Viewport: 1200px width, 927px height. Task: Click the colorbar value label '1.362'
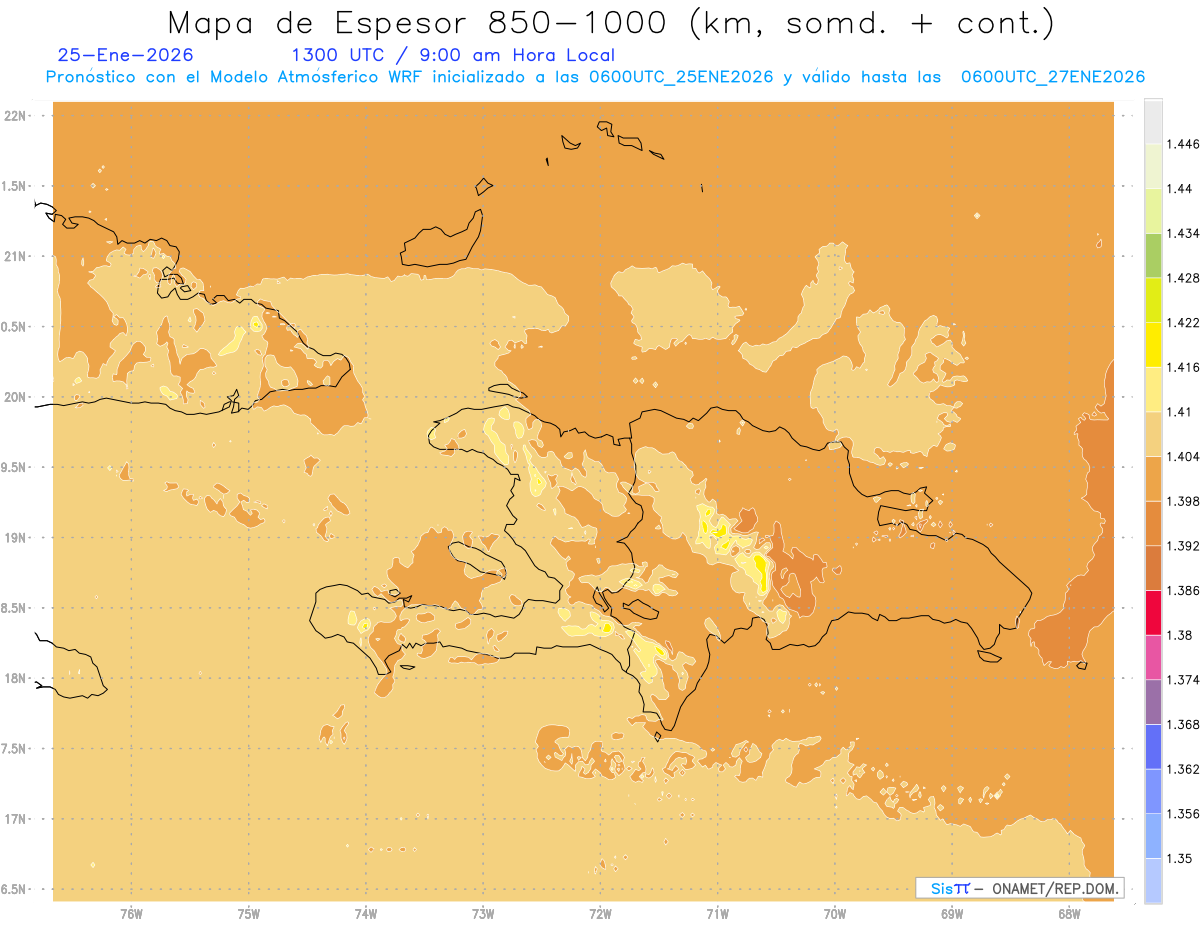point(1184,769)
